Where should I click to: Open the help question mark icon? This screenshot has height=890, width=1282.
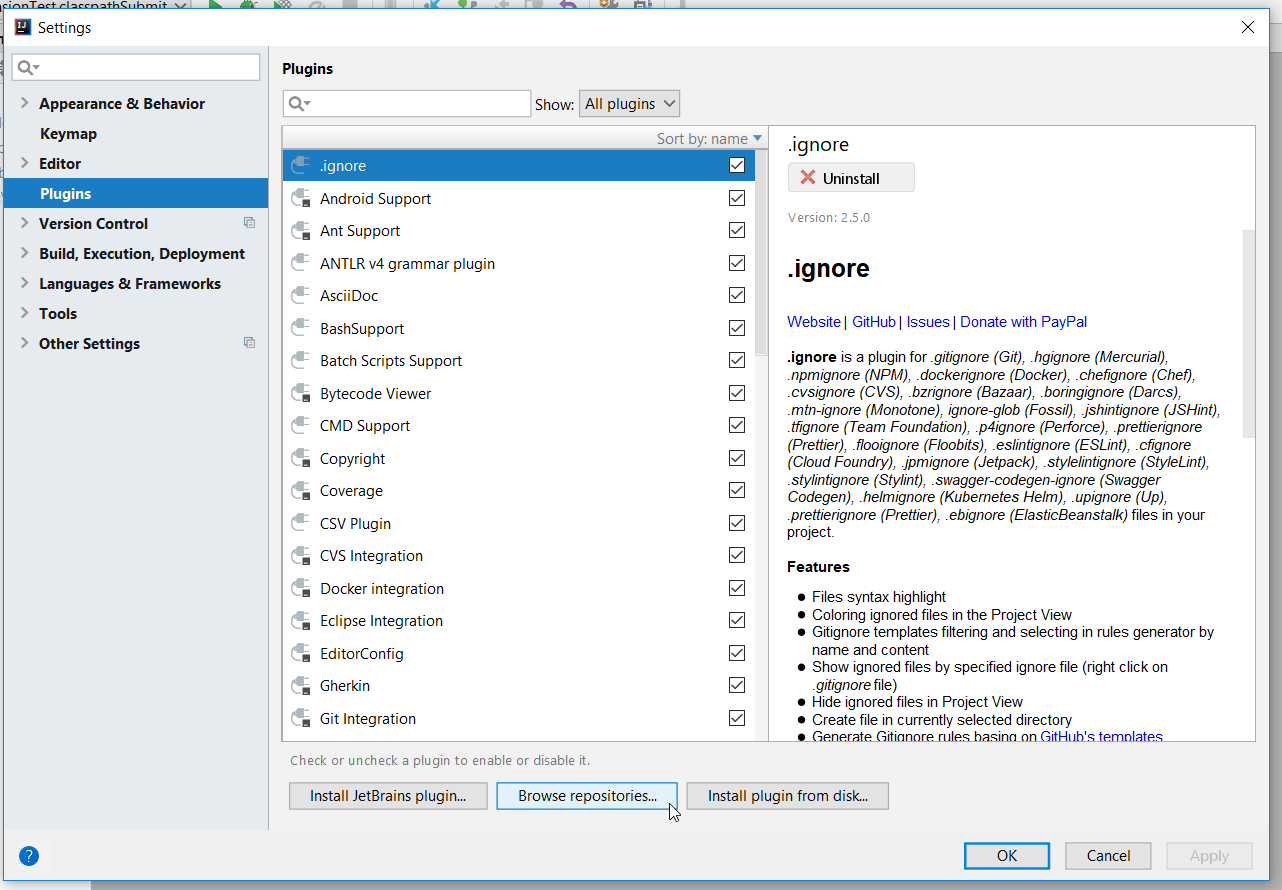tap(29, 856)
